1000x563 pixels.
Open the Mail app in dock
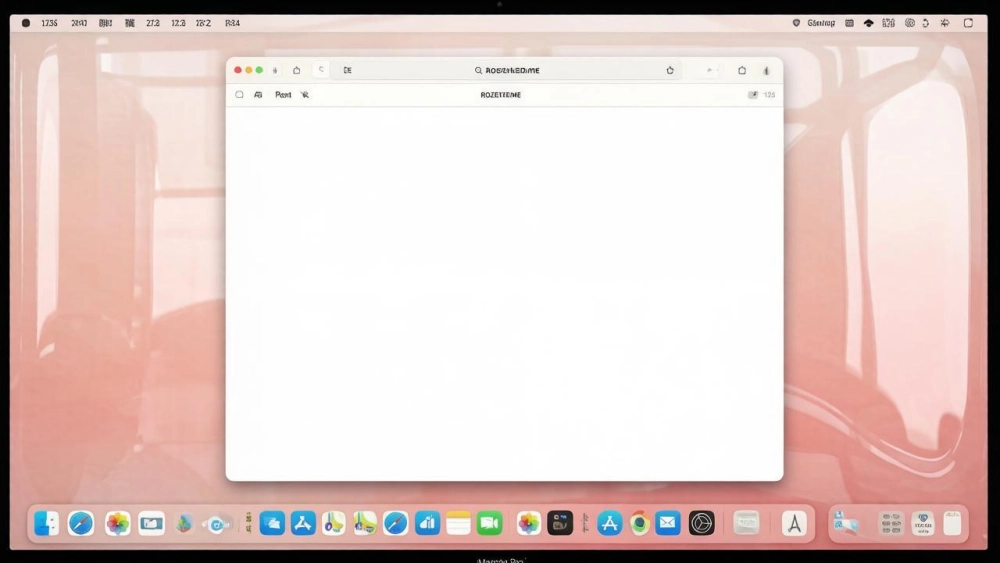coord(668,522)
